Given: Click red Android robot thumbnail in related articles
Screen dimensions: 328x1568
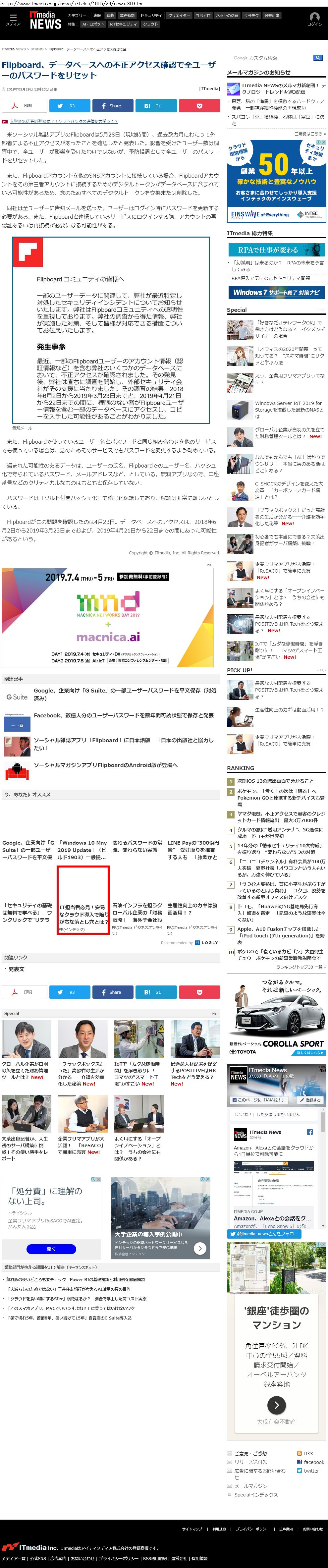Looking at the screenshot, I should [x=17, y=772].
